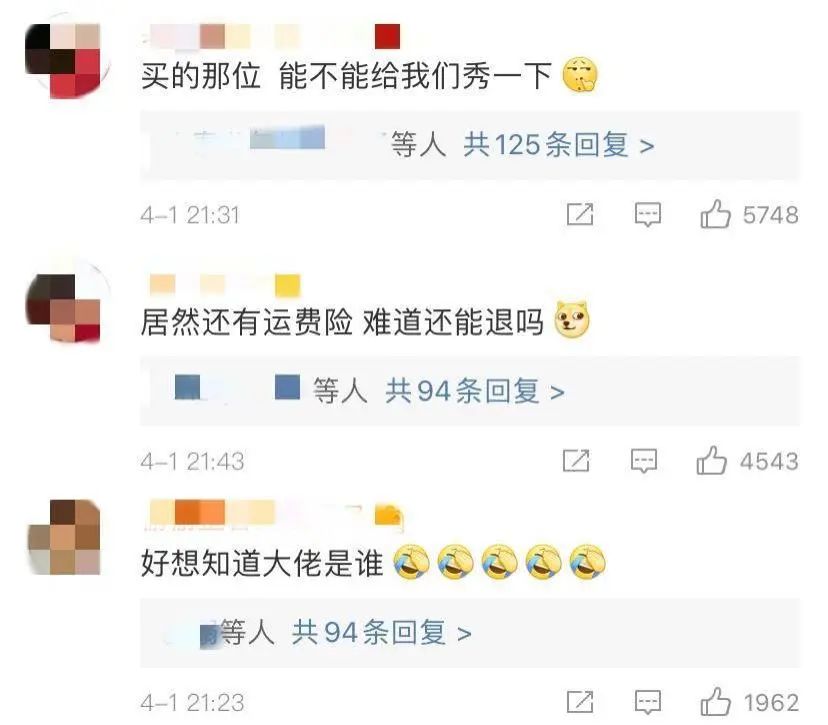Expand 共94条回复 under the 运费险 comment
Screen dimensions: 828x725
475,391
